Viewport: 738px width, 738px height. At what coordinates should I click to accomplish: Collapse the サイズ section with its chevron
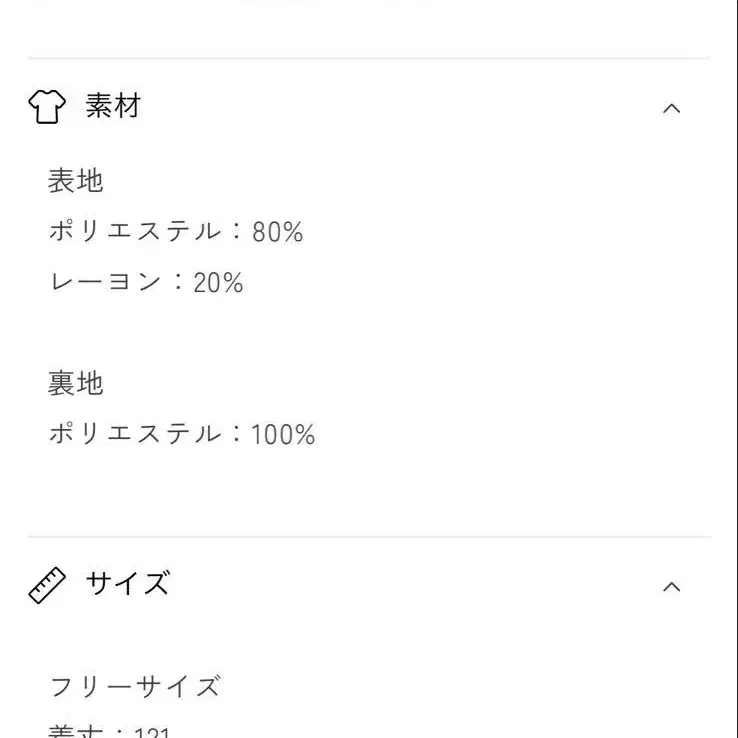[671, 586]
